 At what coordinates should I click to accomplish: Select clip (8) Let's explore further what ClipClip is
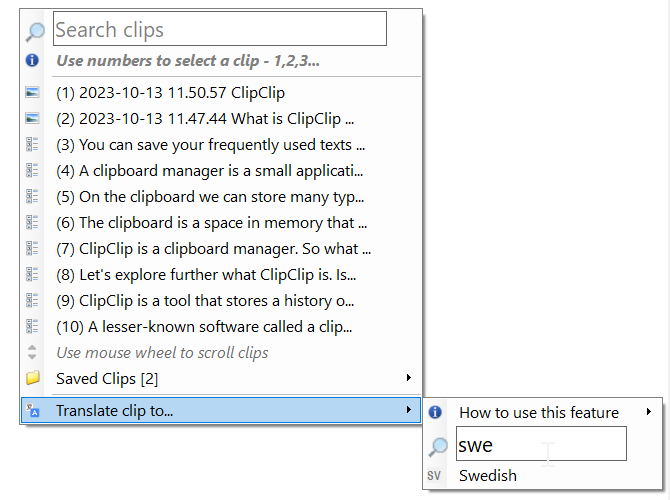click(221, 275)
